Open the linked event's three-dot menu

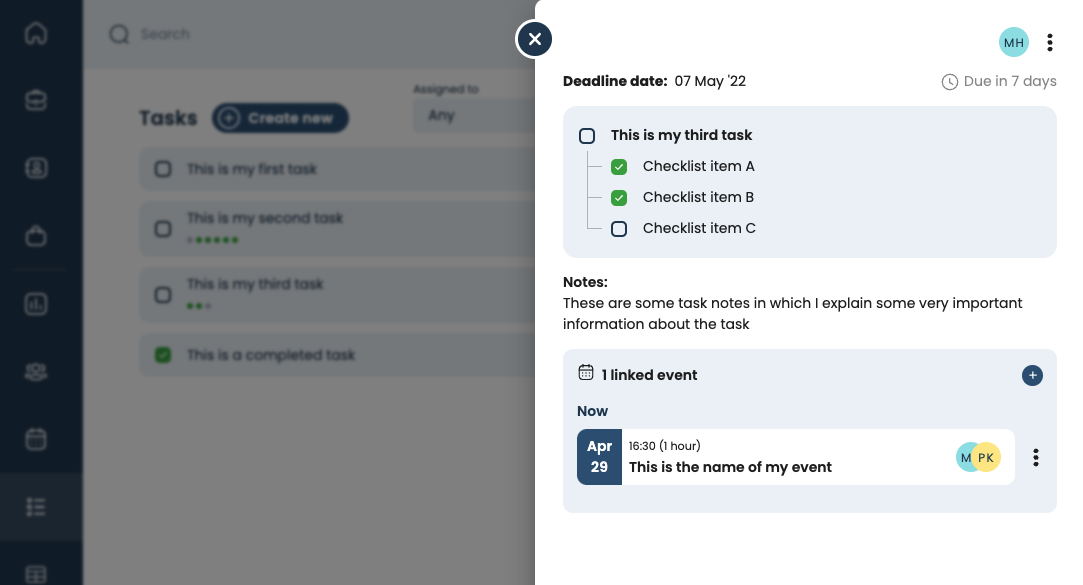1036,457
